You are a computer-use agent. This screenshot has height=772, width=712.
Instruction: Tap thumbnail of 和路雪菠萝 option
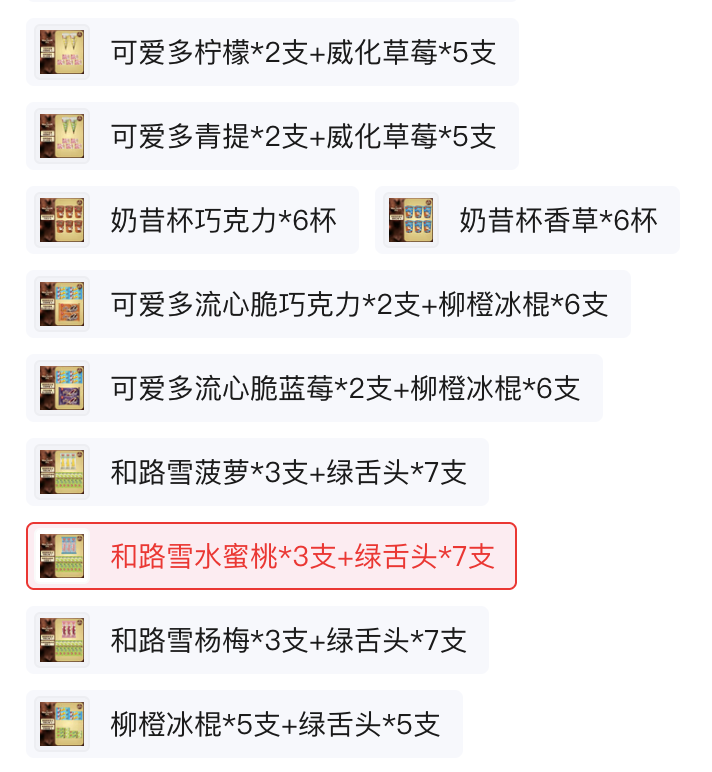(x=62, y=472)
